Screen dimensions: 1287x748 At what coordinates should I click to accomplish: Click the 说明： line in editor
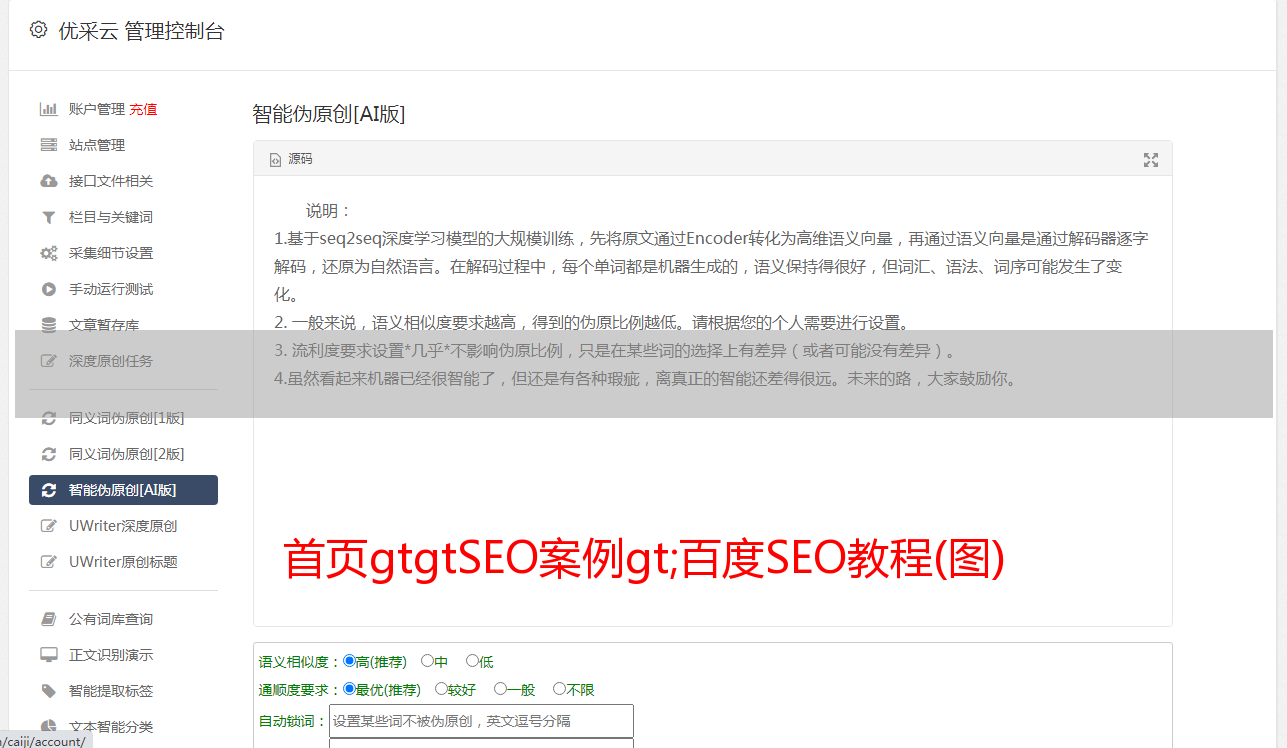329,211
